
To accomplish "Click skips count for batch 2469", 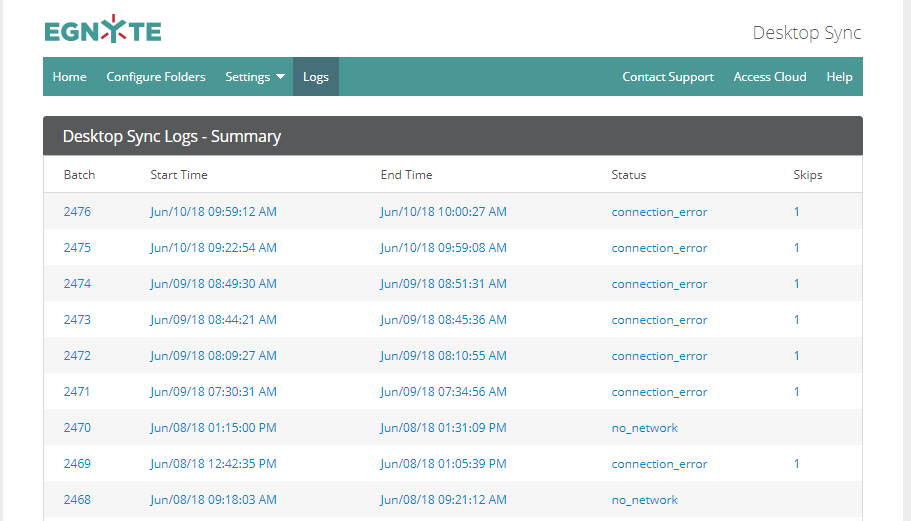I will click(797, 463).
